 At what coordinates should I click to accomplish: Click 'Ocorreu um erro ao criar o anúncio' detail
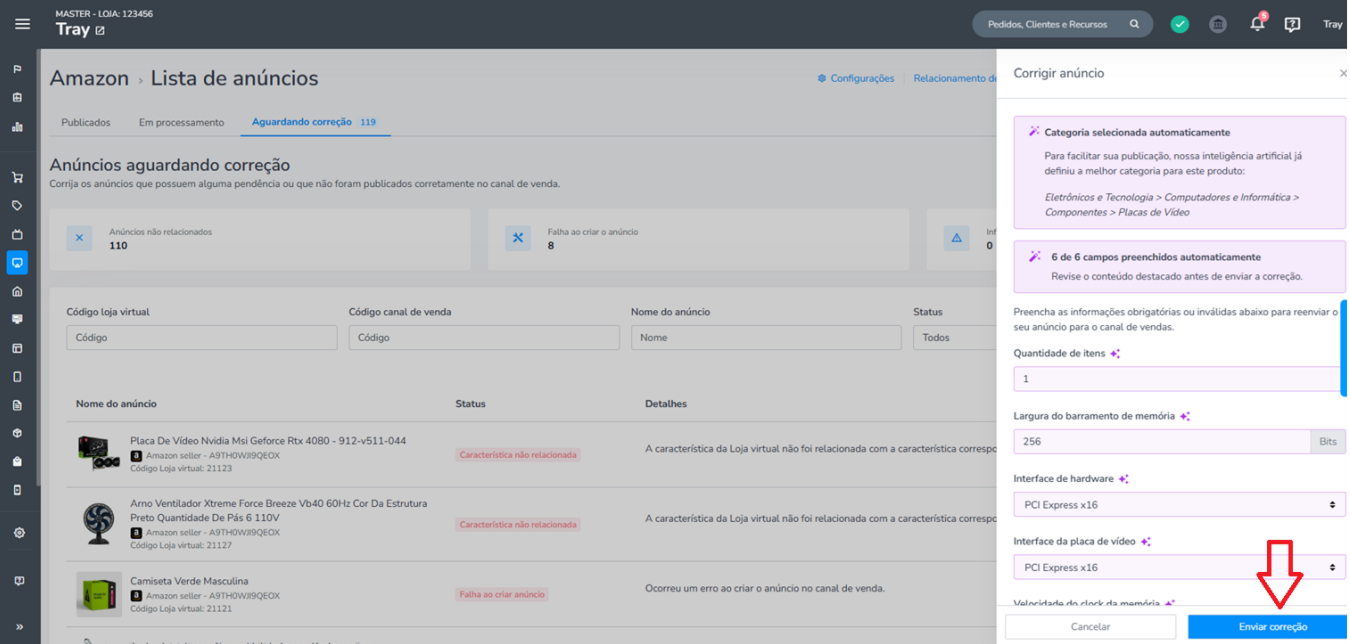click(x=765, y=588)
